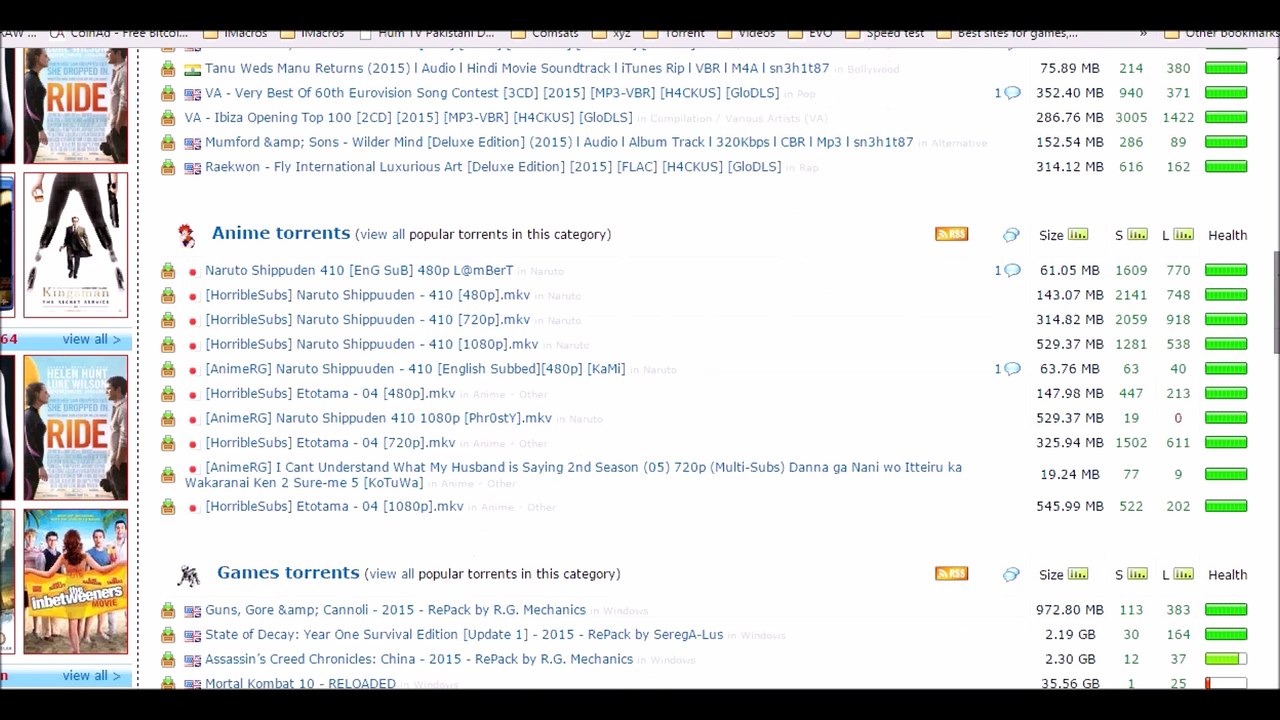Screen dimensions: 1280x720
Task: Open HorribleSubs Naruto Shippuuden 410 [720p] torrent
Action: pos(367,319)
